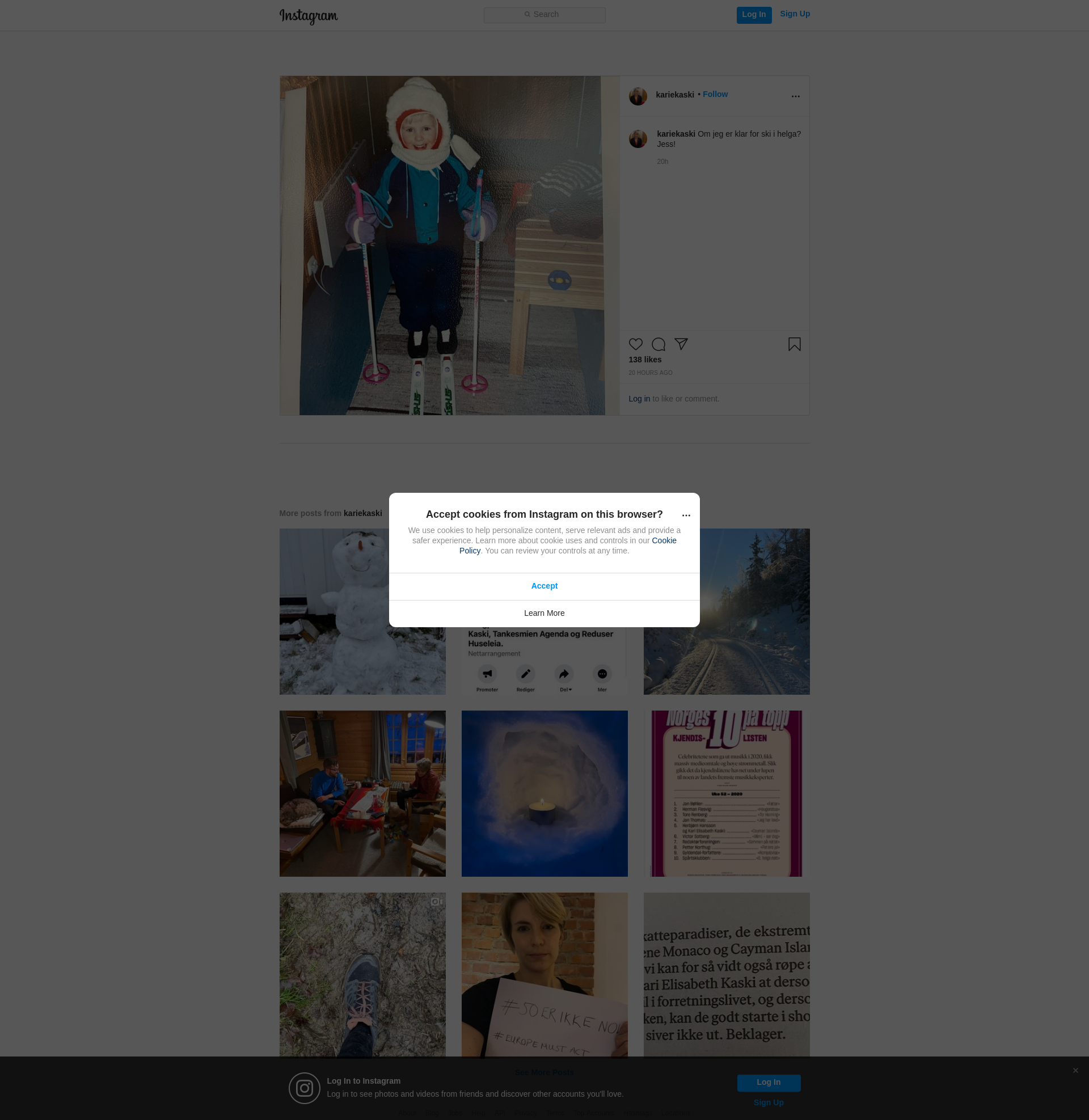Click the kariekaski avatar beside the caption
The height and width of the screenshot is (1120, 1089).
638,138
